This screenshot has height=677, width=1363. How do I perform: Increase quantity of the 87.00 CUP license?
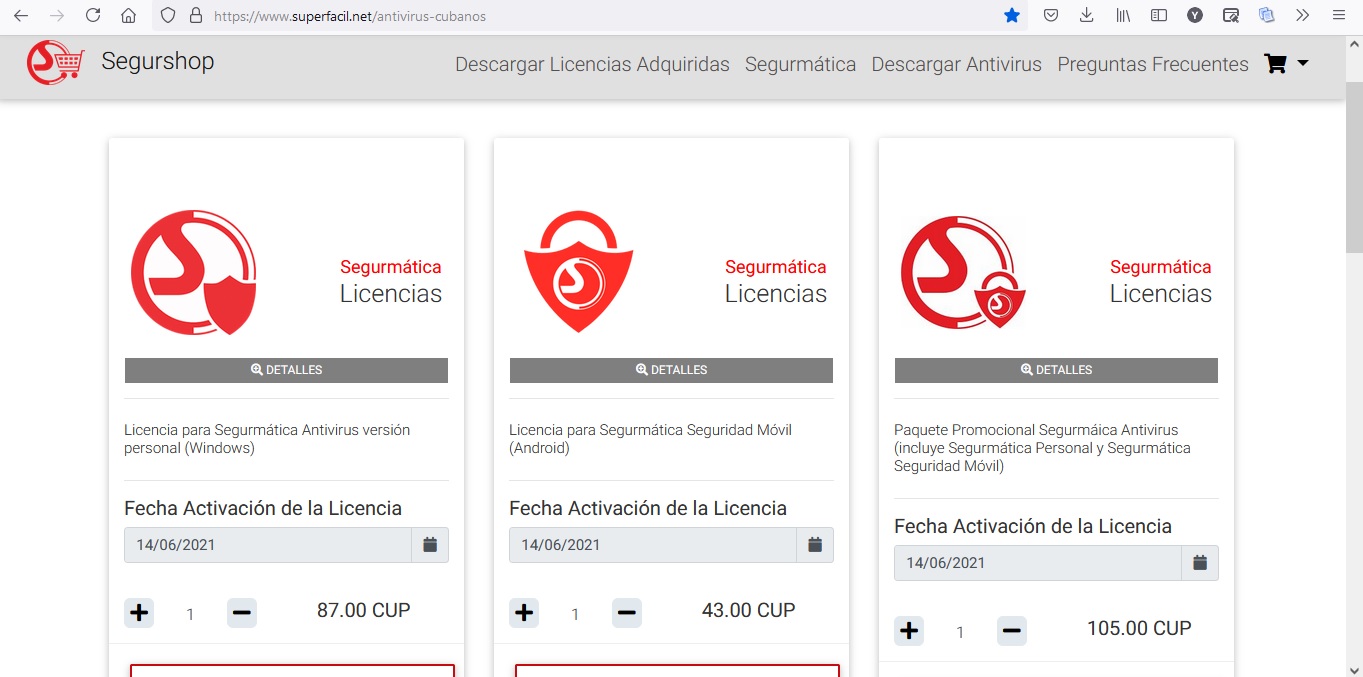139,613
